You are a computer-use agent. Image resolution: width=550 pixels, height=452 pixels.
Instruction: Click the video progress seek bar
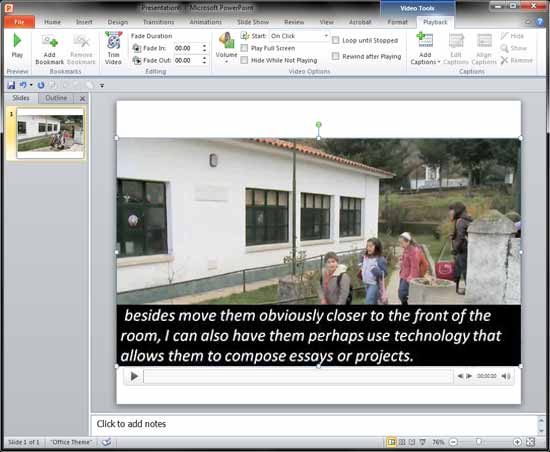pyautogui.click(x=297, y=376)
